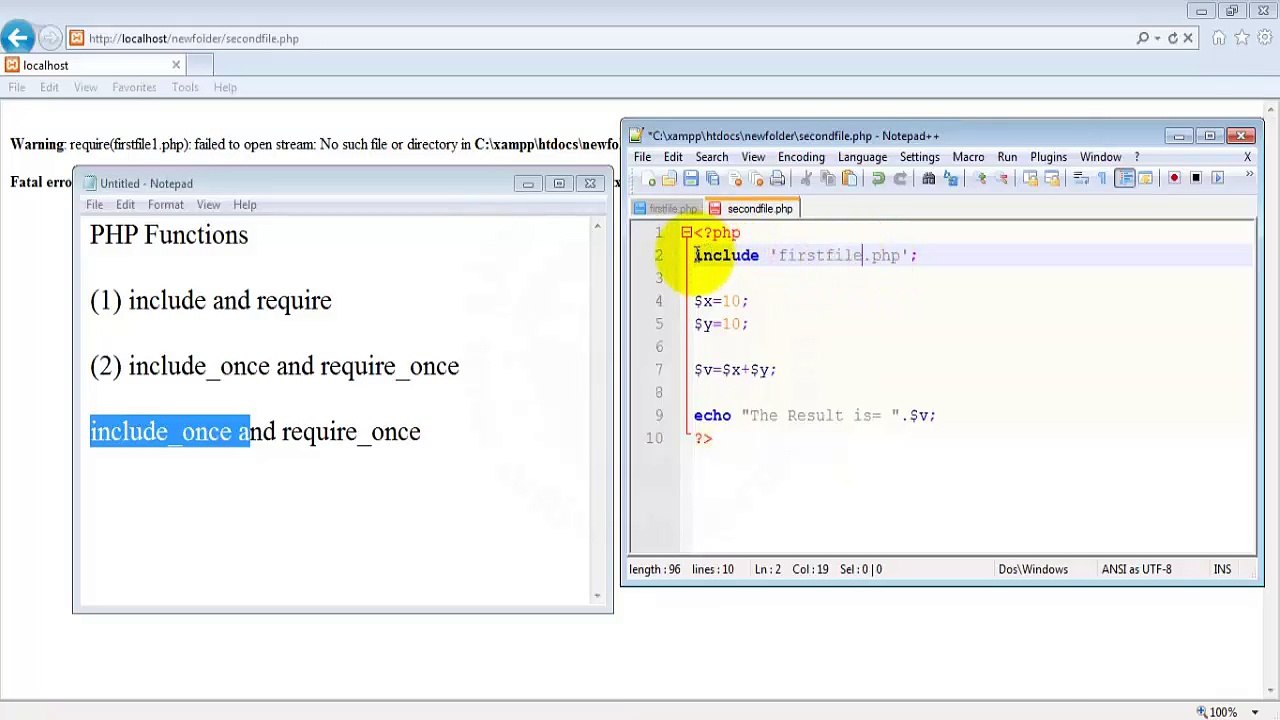
Task: Click the Cut scissors icon in Notepad++
Action: click(806, 178)
